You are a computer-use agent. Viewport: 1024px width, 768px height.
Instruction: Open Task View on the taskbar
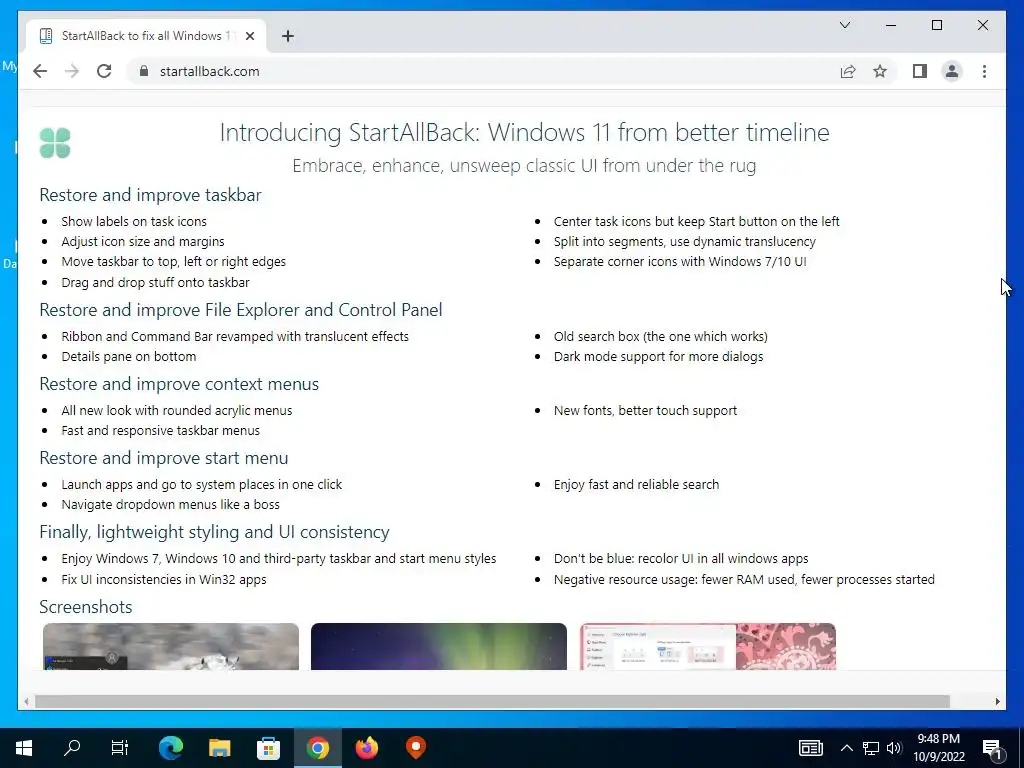click(x=120, y=748)
